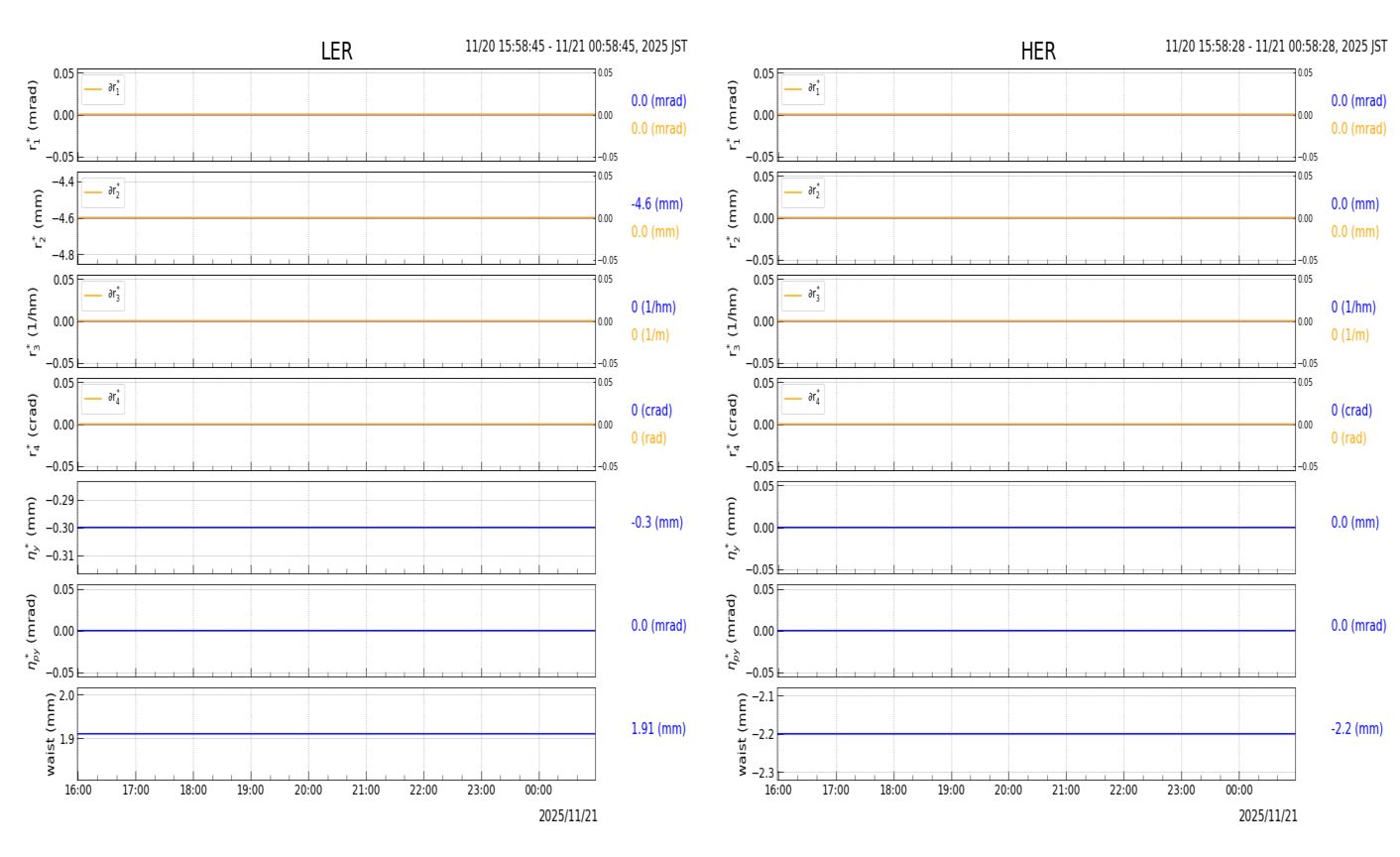Click the 19:00 tick under the LER plots
The width and height of the screenshot is (1400, 857).
(x=251, y=791)
